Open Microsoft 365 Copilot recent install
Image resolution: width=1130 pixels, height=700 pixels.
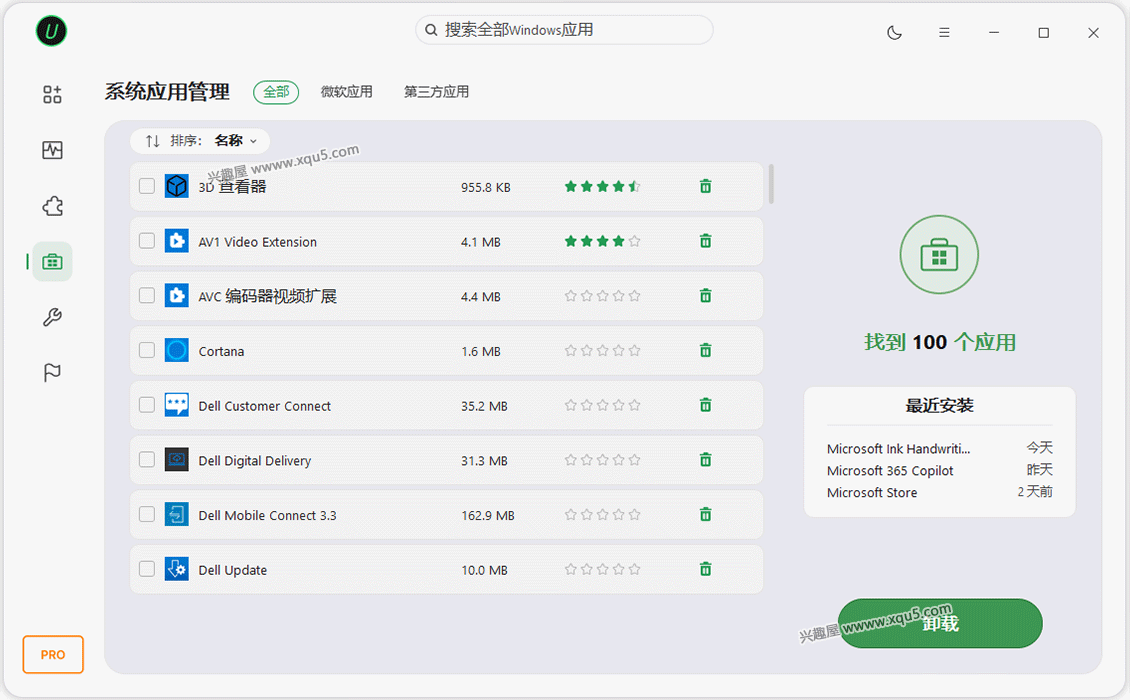click(939, 471)
